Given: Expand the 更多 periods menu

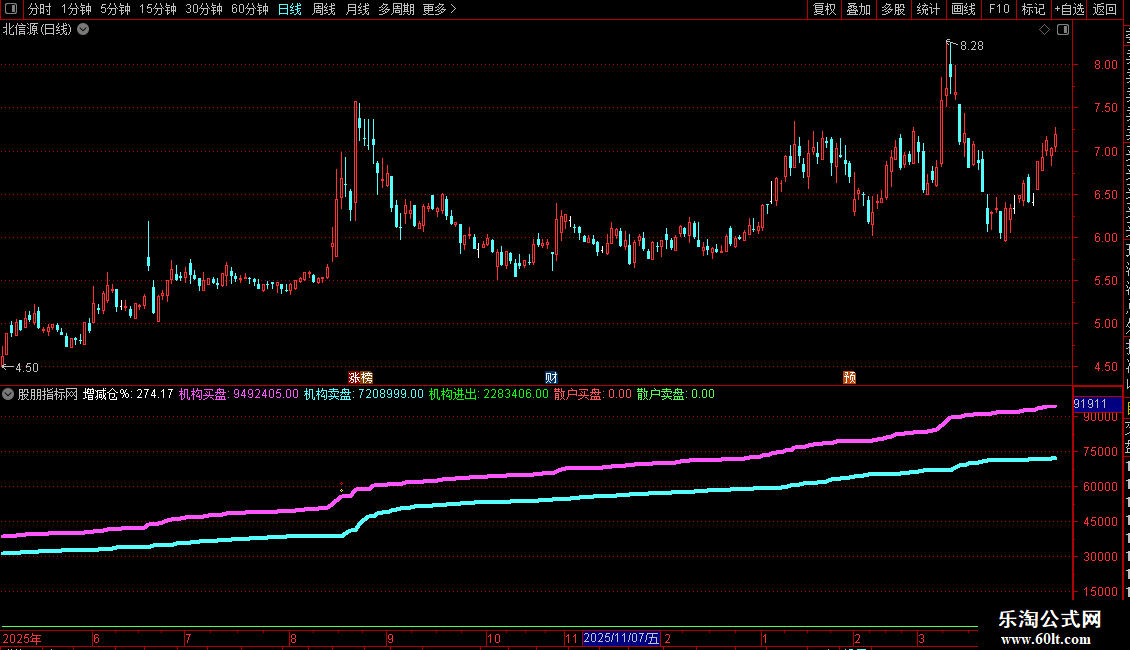Looking at the screenshot, I should pyautogui.click(x=439, y=9).
